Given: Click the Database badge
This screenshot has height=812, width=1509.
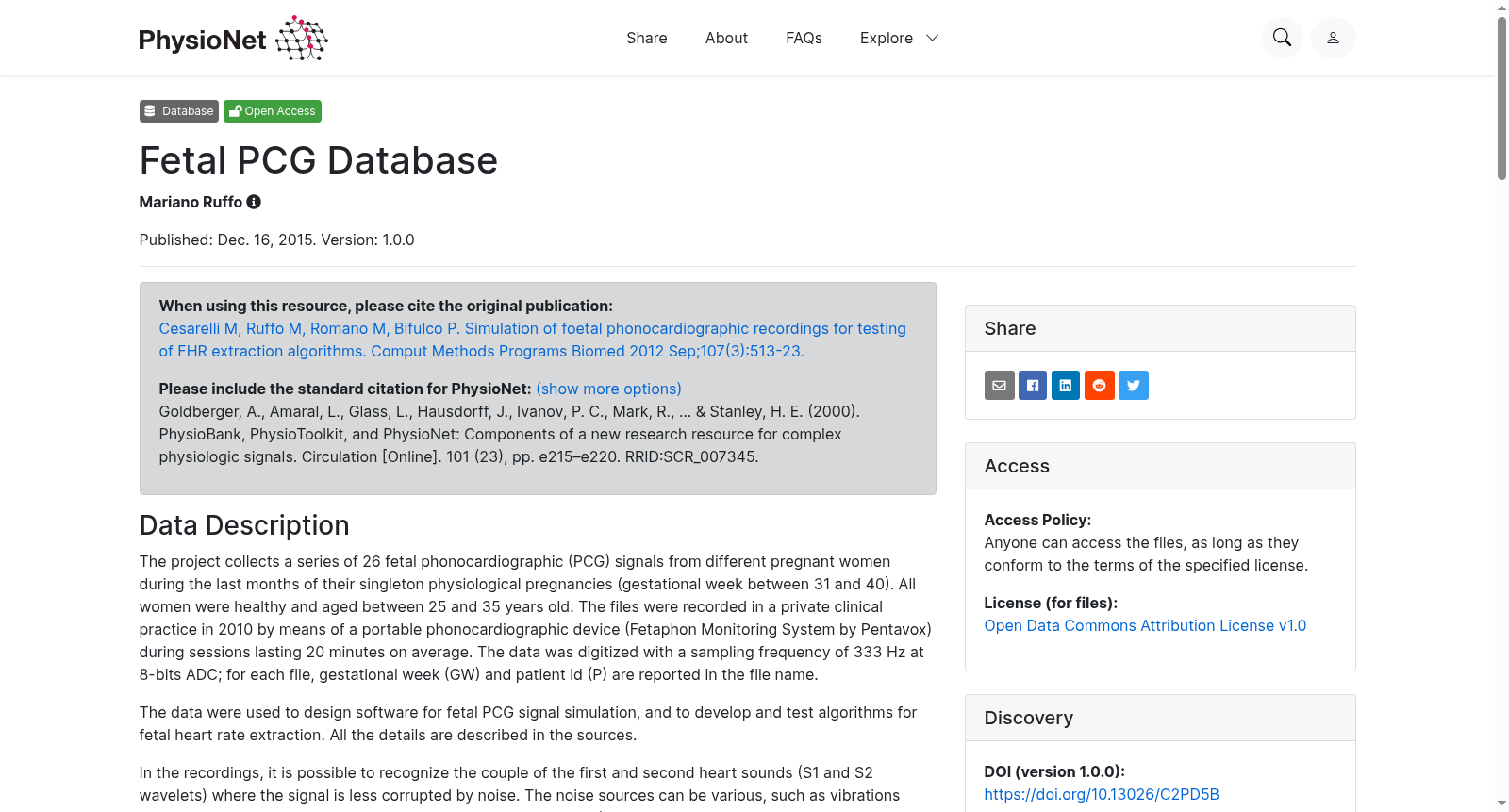Looking at the screenshot, I should [x=179, y=111].
